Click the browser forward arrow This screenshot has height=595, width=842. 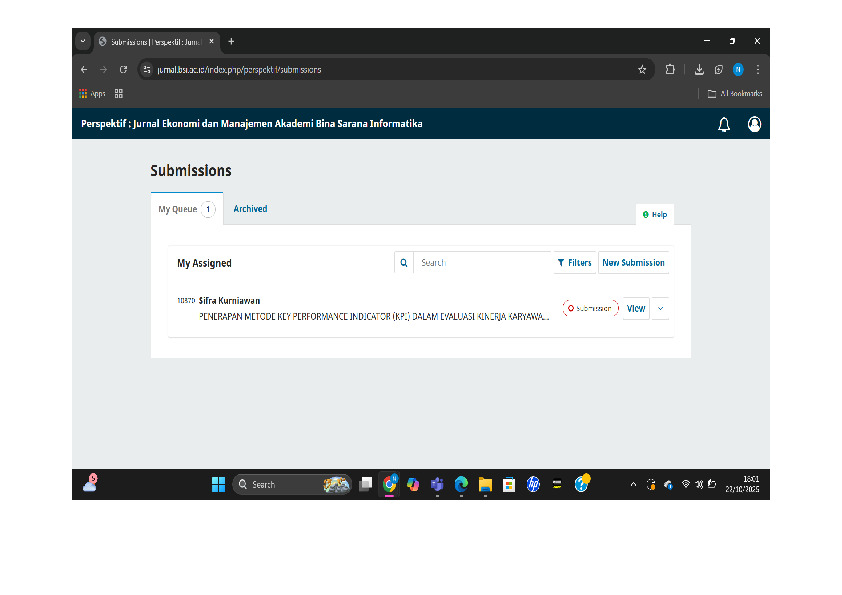103,70
